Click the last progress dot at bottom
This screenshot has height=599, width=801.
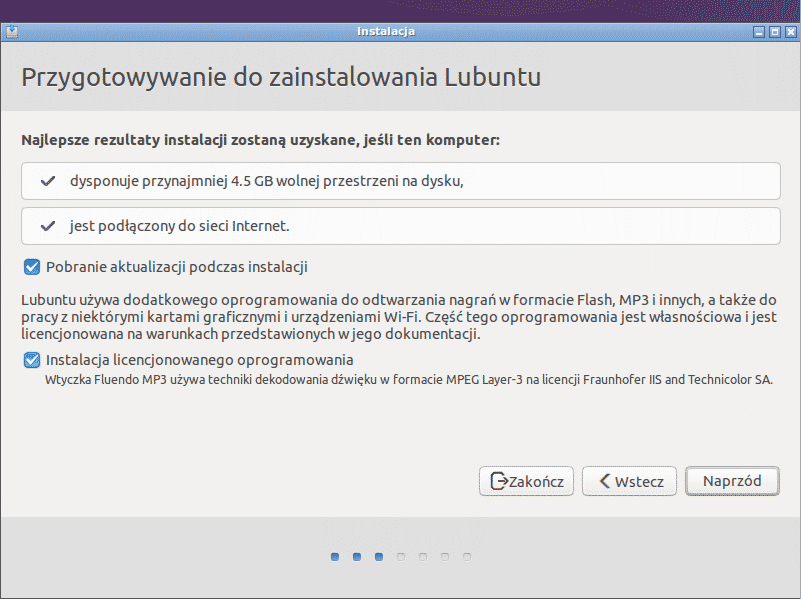click(467, 557)
